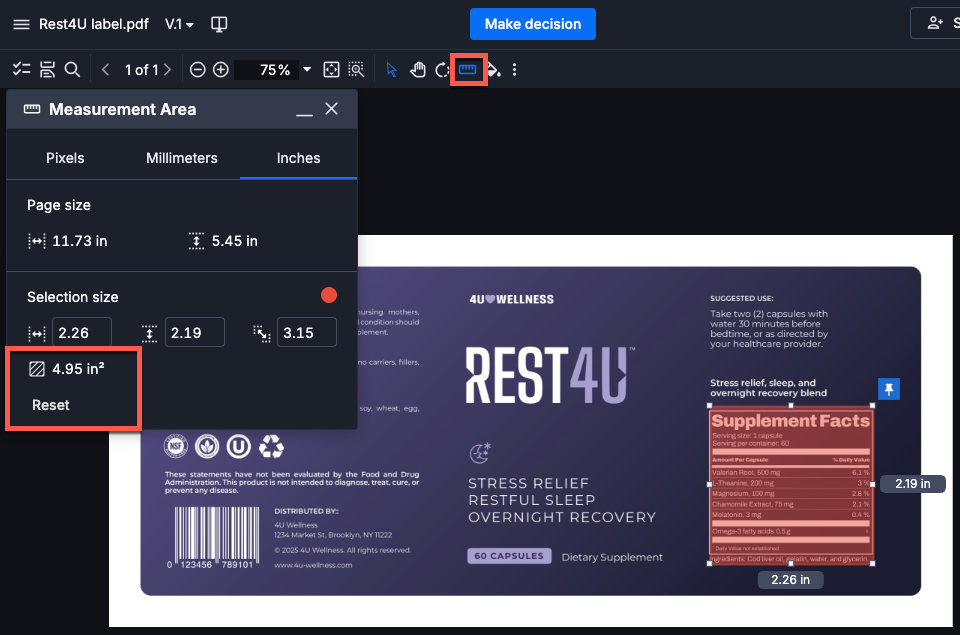Open the thumbnails/pages panel icon

(x=47, y=70)
